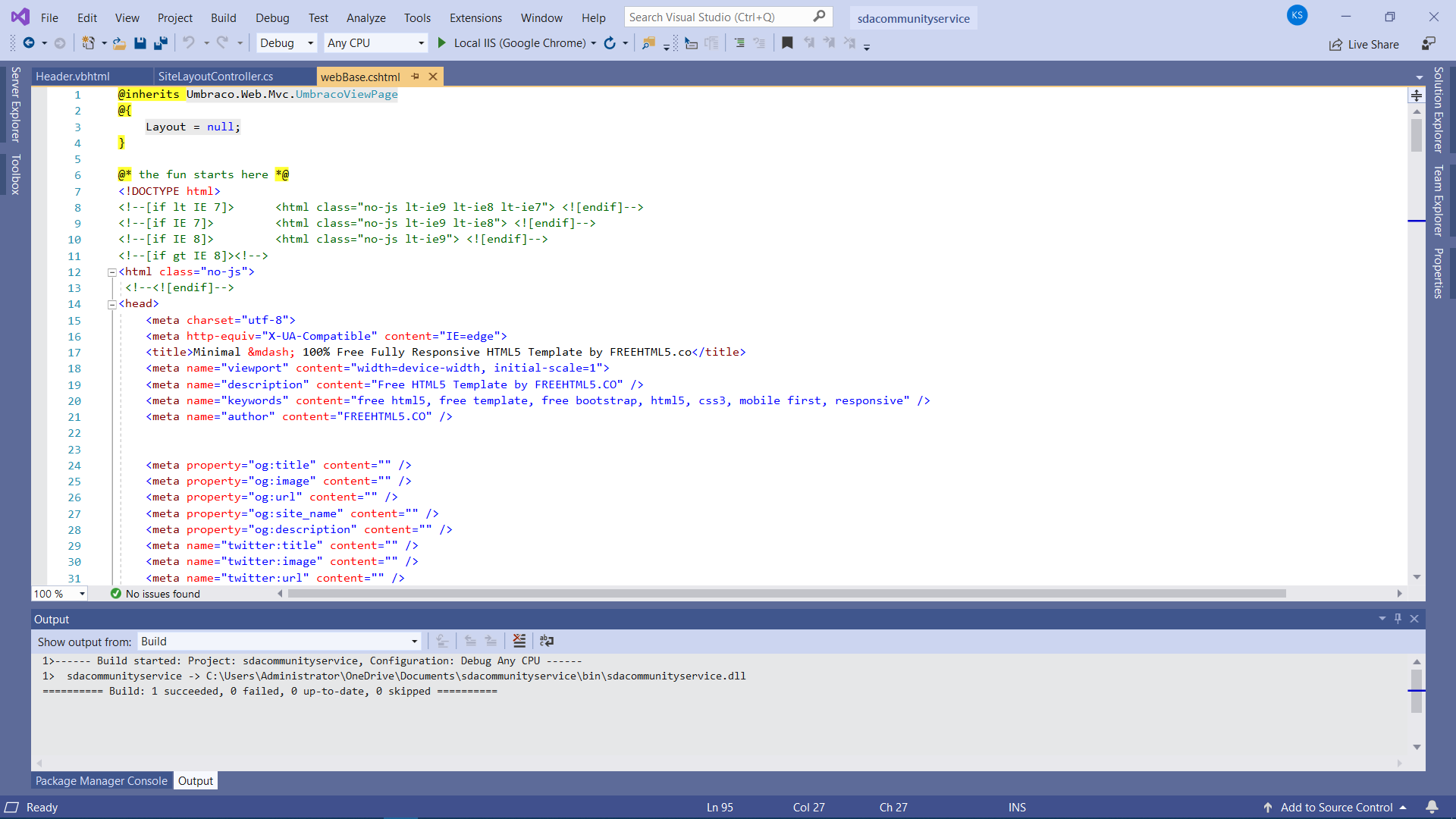Toggle auto-hide pin on the Output panel

pyautogui.click(x=1398, y=619)
